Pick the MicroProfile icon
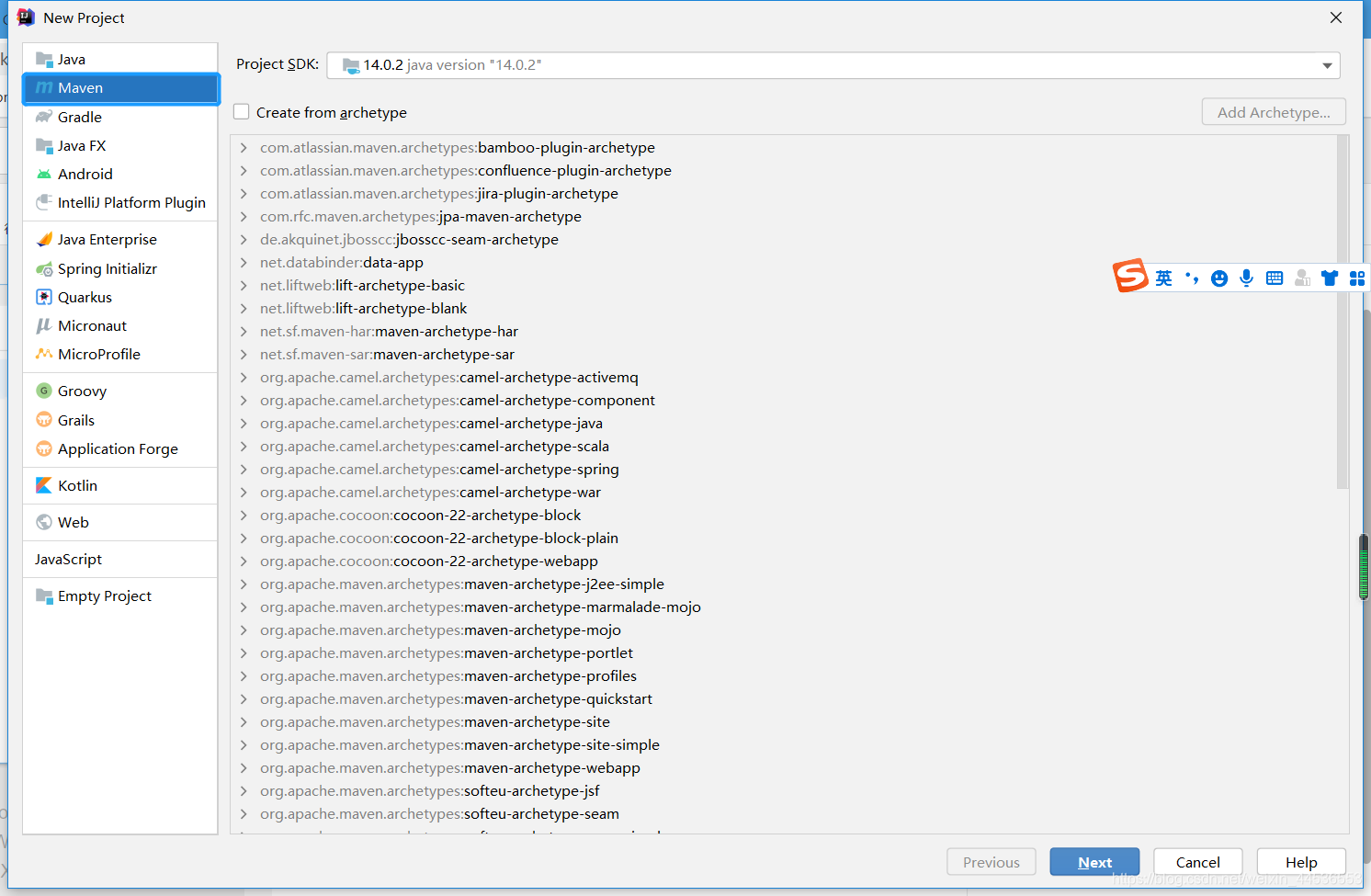The height and width of the screenshot is (896, 1371). tap(44, 354)
